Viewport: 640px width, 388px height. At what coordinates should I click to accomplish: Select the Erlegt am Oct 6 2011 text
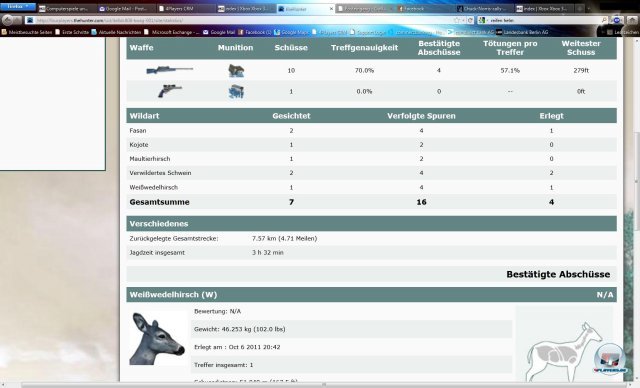click(237, 347)
